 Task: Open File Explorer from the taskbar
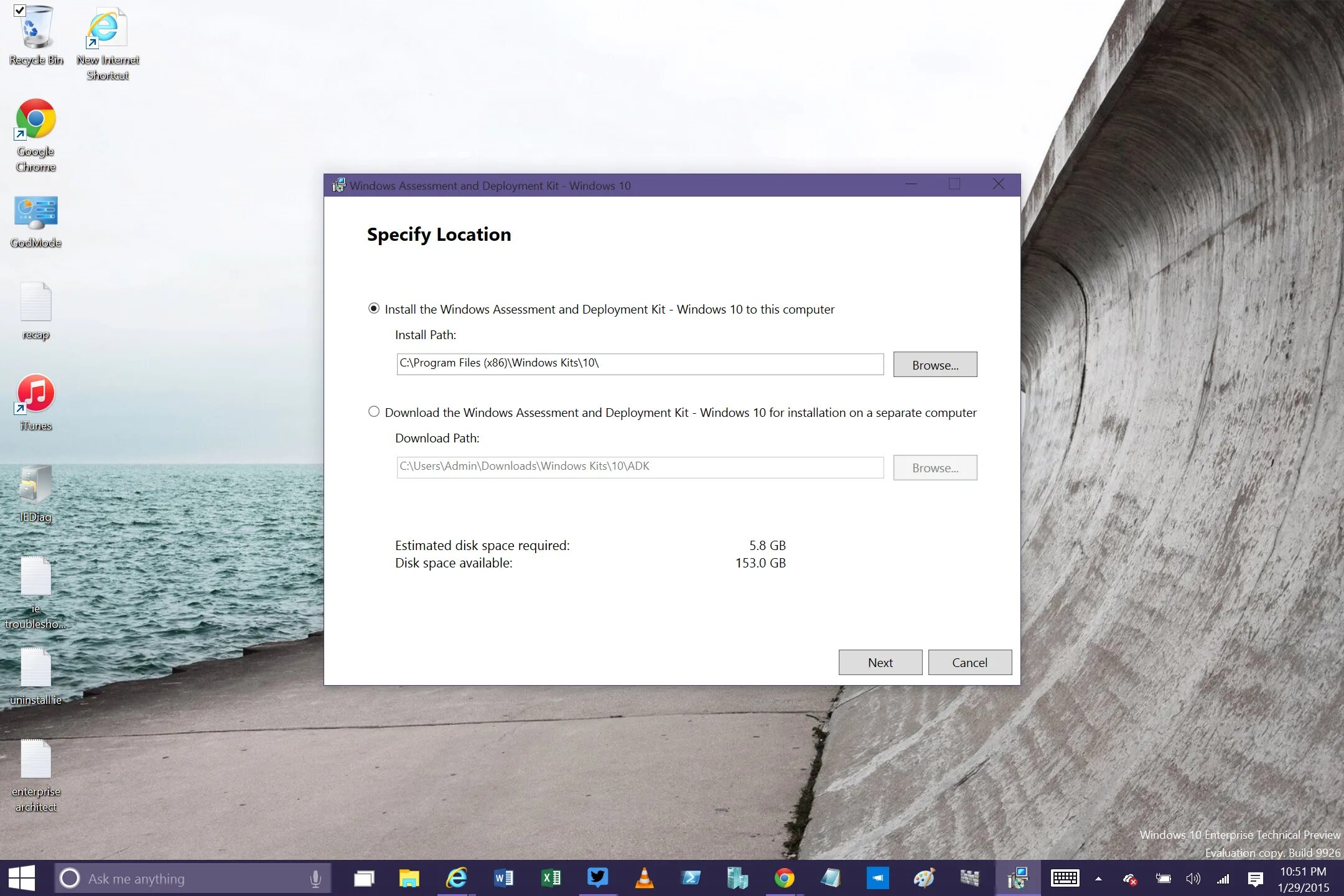click(x=409, y=878)
